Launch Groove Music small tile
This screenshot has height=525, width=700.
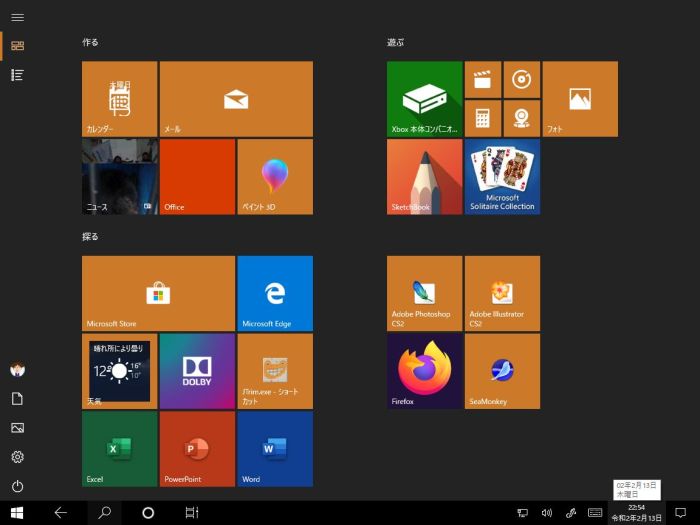pyautogui.click(x=521, y=79)
